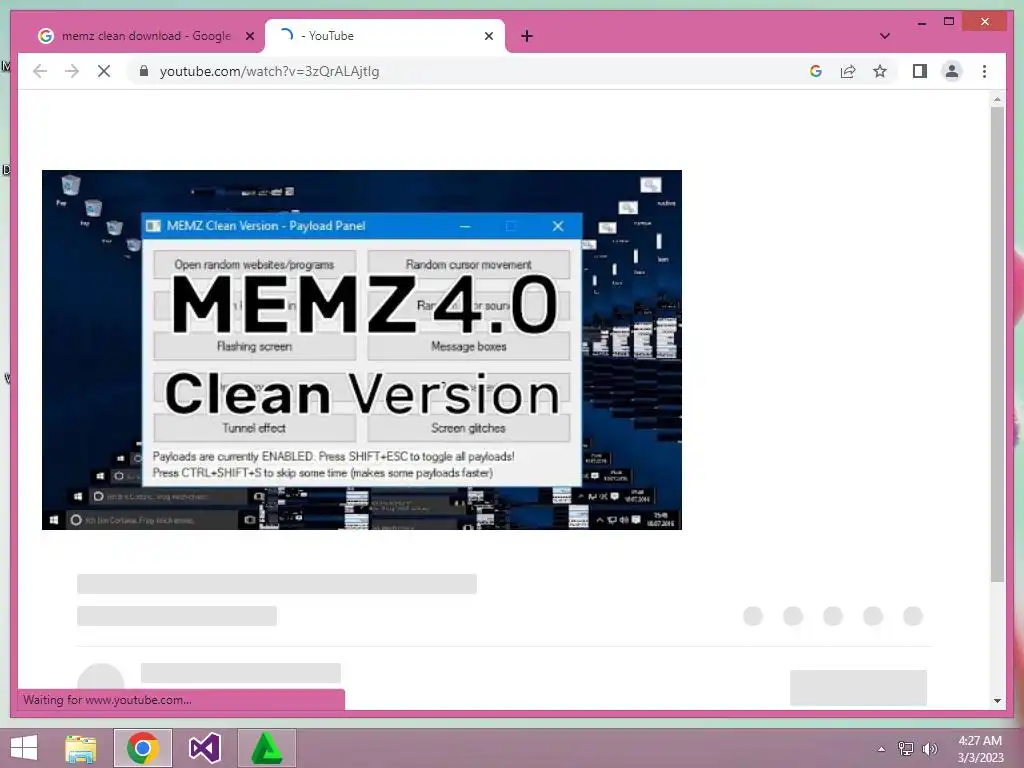Open Visual Studio from the taskbar

click(204, 748)
